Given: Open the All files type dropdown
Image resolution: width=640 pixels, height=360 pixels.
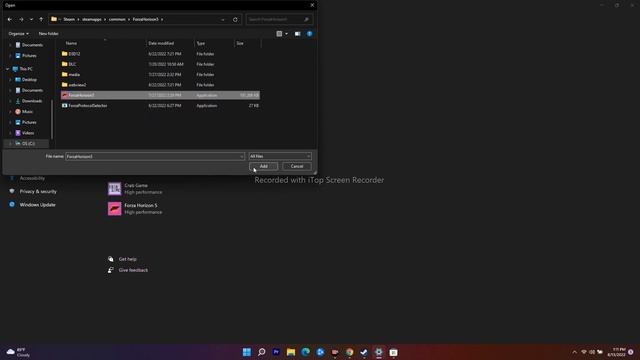Looking at the screenshot, I should [280, 156].
